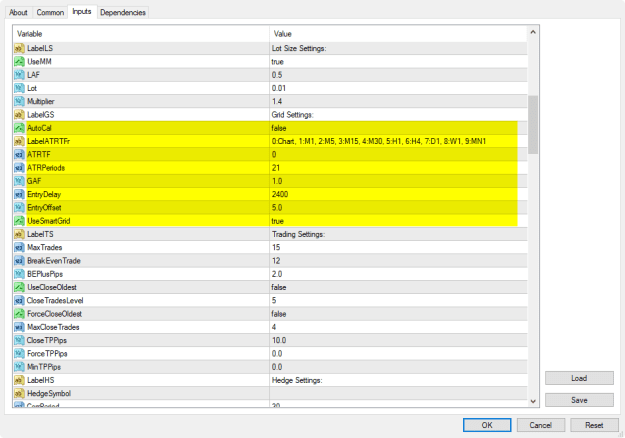Click the LAF double type icon
625x438 pixels.
(x=19, y=75)
